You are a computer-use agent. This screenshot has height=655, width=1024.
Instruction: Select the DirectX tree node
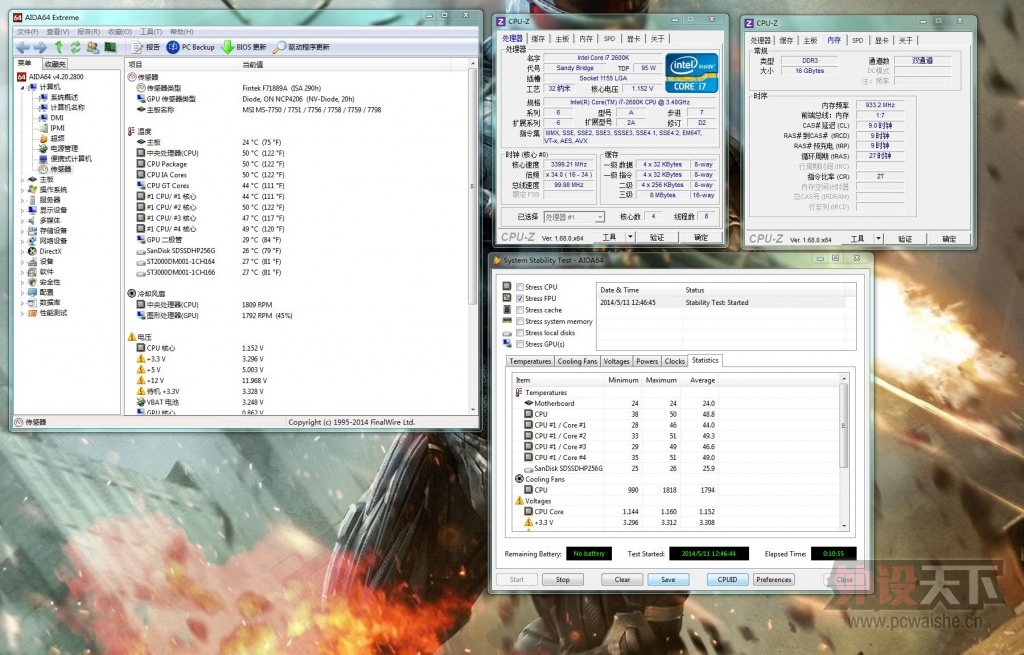coord(45,251)
